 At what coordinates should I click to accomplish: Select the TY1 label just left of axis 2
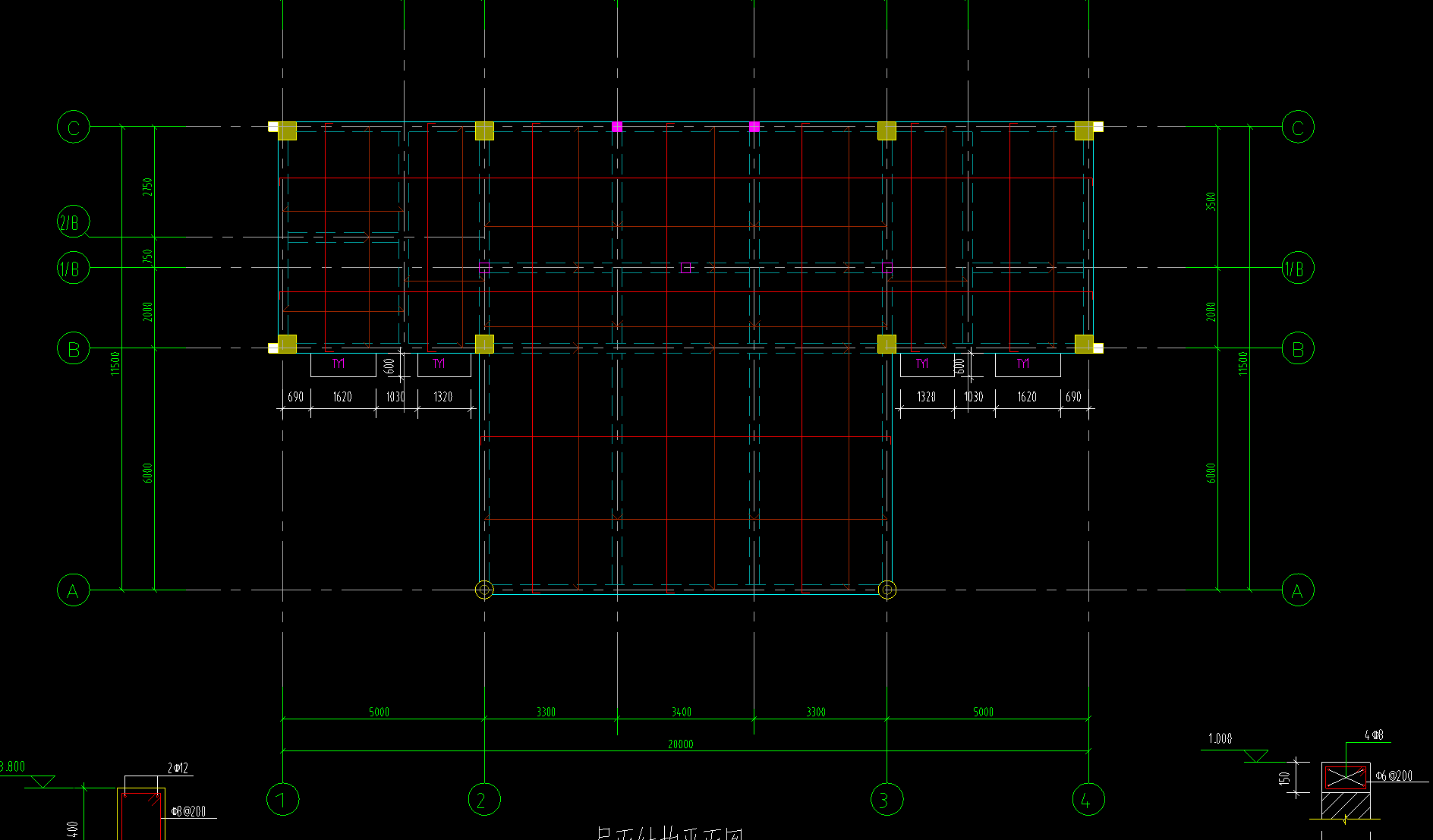point(439,363)
